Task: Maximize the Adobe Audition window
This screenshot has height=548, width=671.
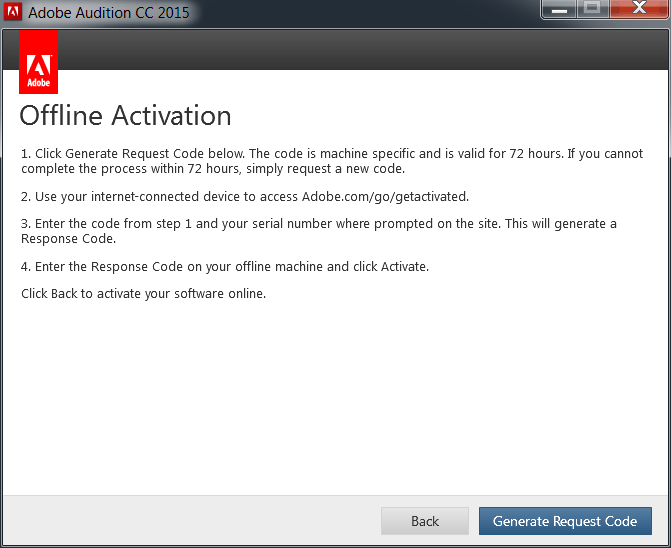Action: tap(592, 9)
